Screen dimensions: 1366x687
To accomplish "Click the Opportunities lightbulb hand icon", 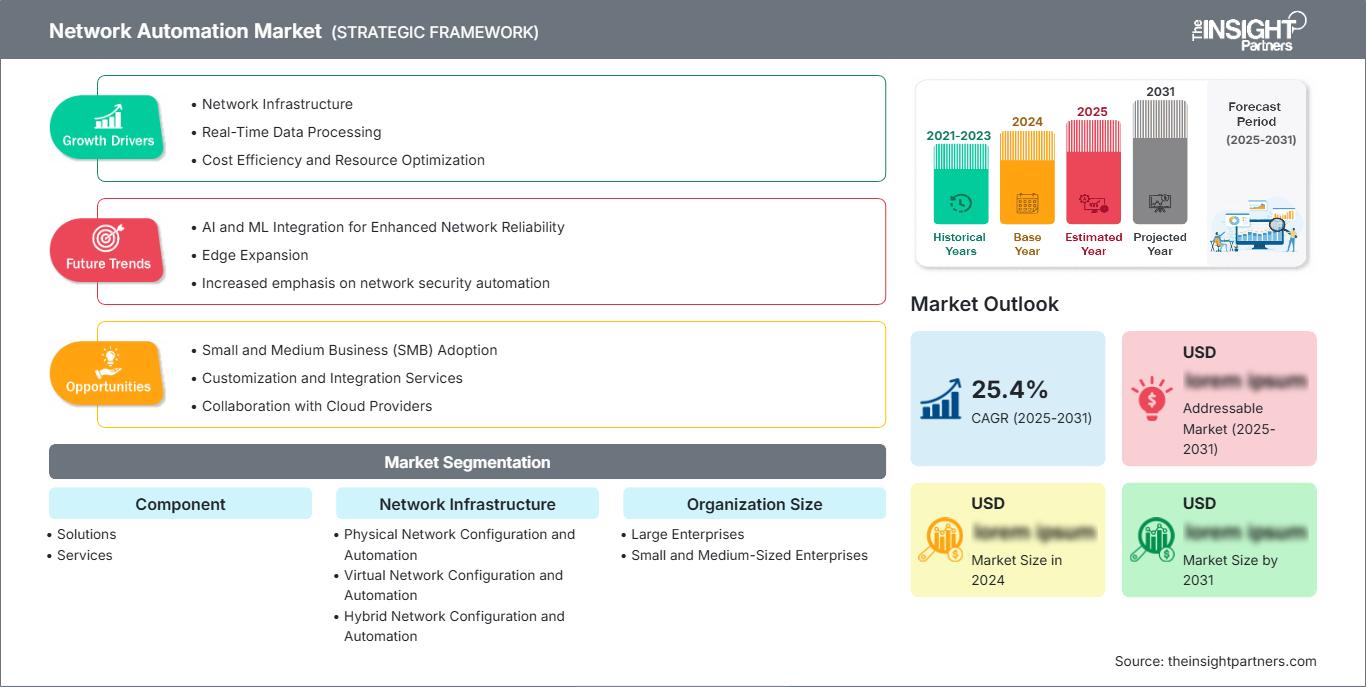I will click(x=107, y=362).
